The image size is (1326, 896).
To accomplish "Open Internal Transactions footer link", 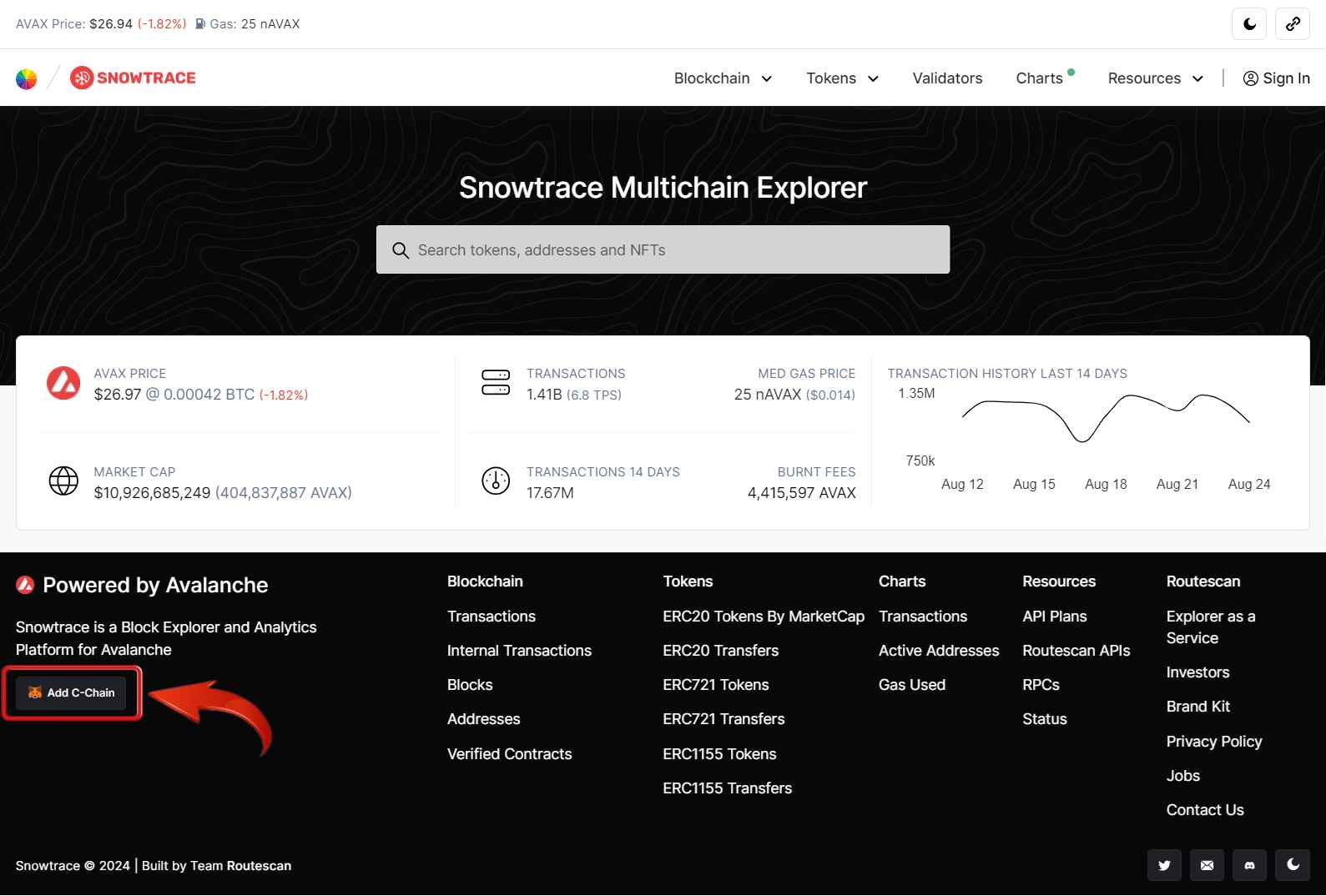I will click(519, 651).
